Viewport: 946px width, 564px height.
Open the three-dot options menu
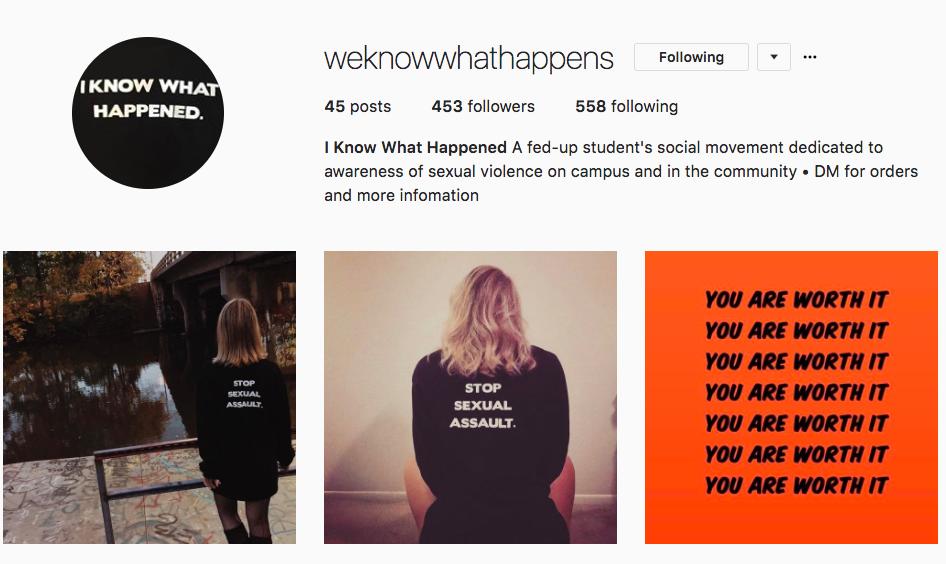(810, 57)
